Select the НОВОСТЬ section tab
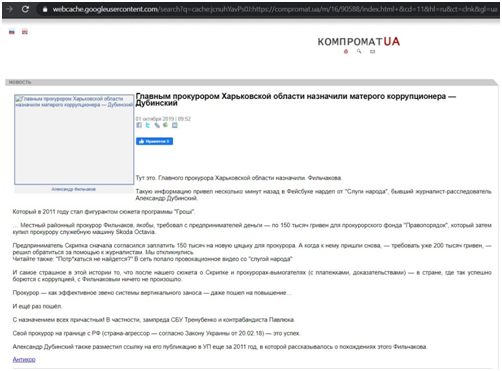This screenshot has height=371, width=502. coord(20,82)
